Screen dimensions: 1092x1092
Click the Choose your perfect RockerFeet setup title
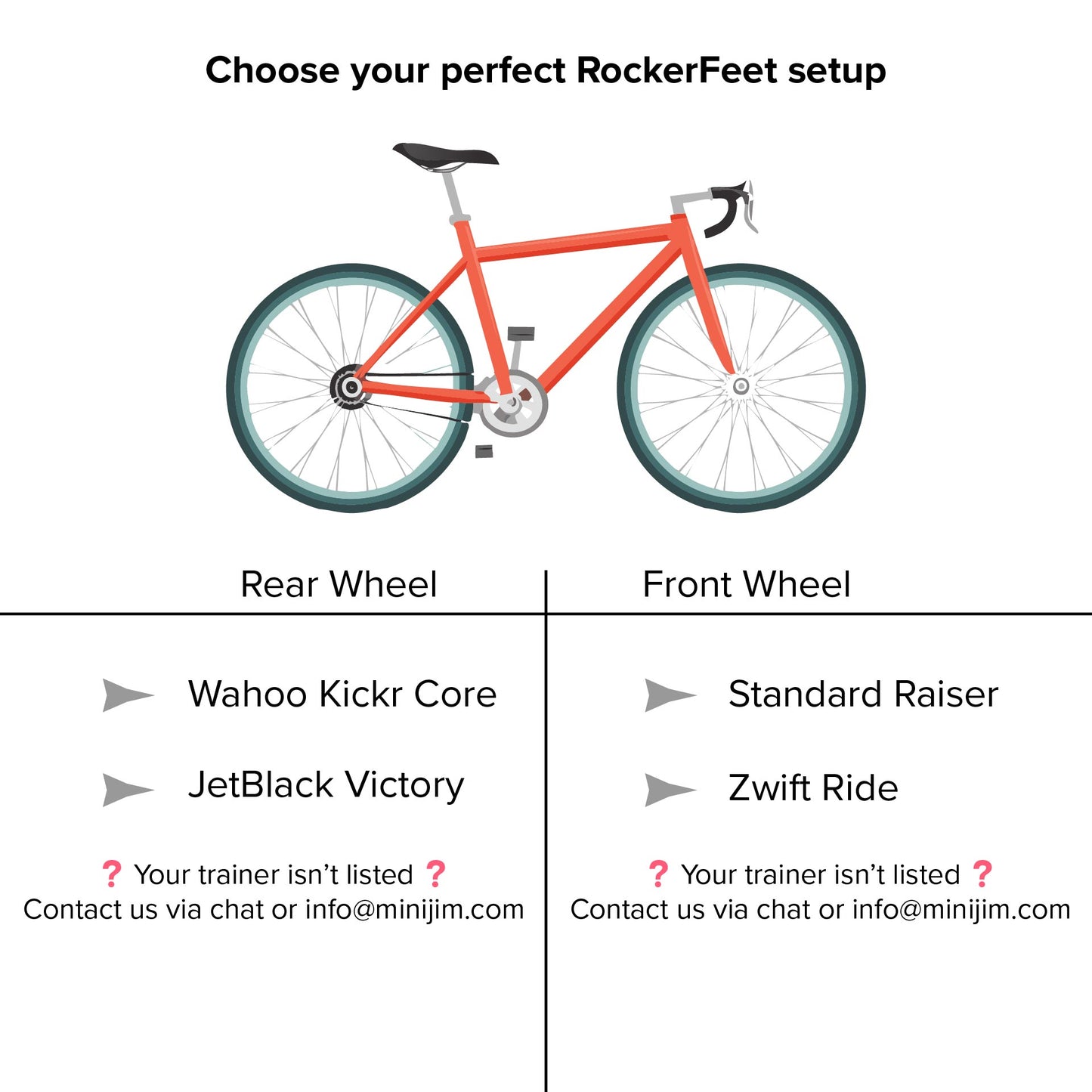[546, 71]
